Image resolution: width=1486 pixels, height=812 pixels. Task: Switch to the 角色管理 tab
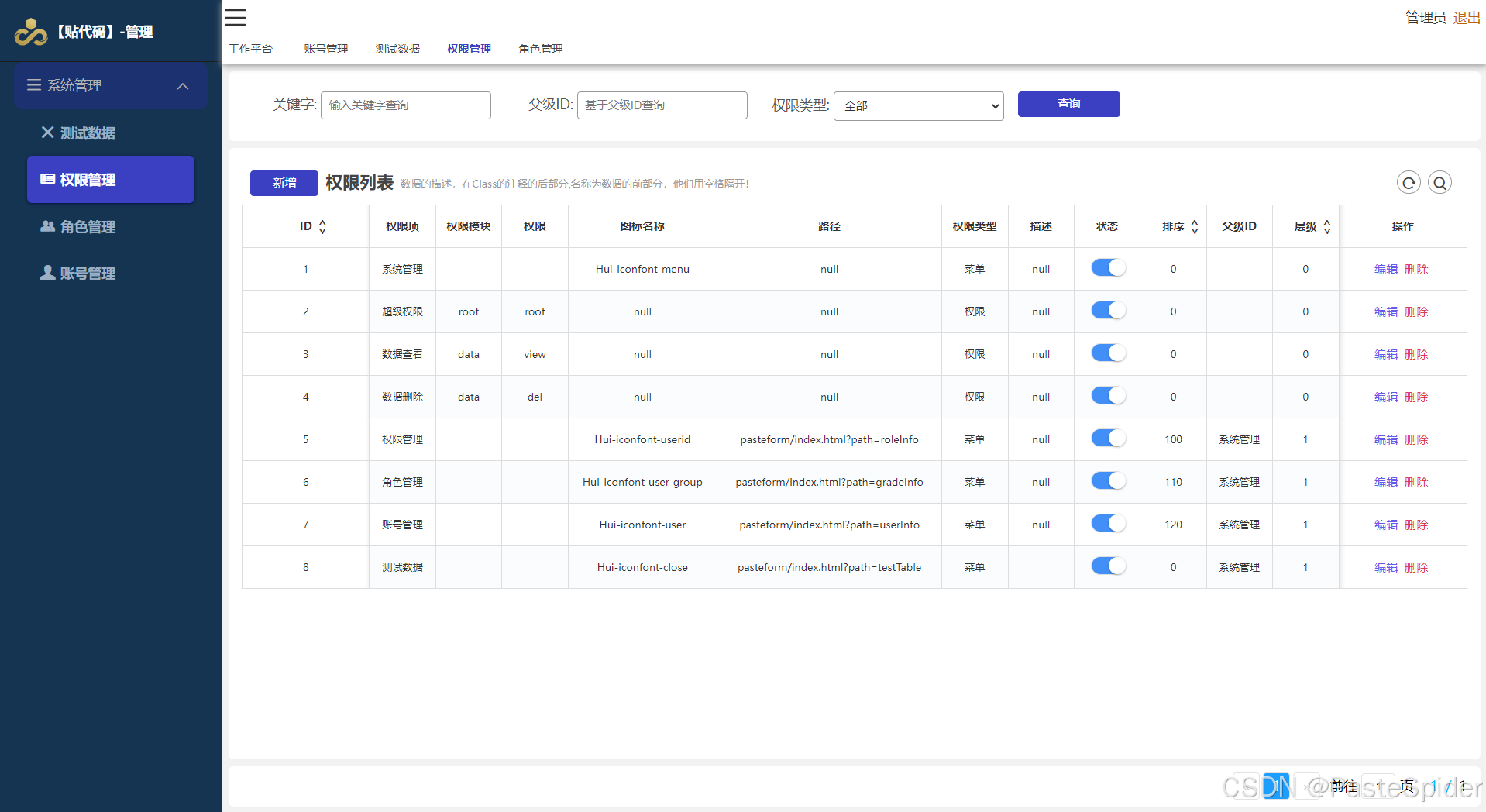coord(541,49)
